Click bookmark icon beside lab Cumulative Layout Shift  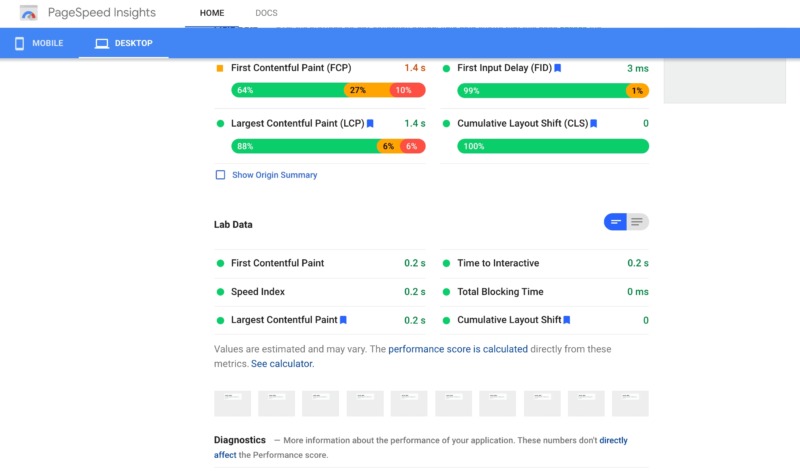coord(567,320)
